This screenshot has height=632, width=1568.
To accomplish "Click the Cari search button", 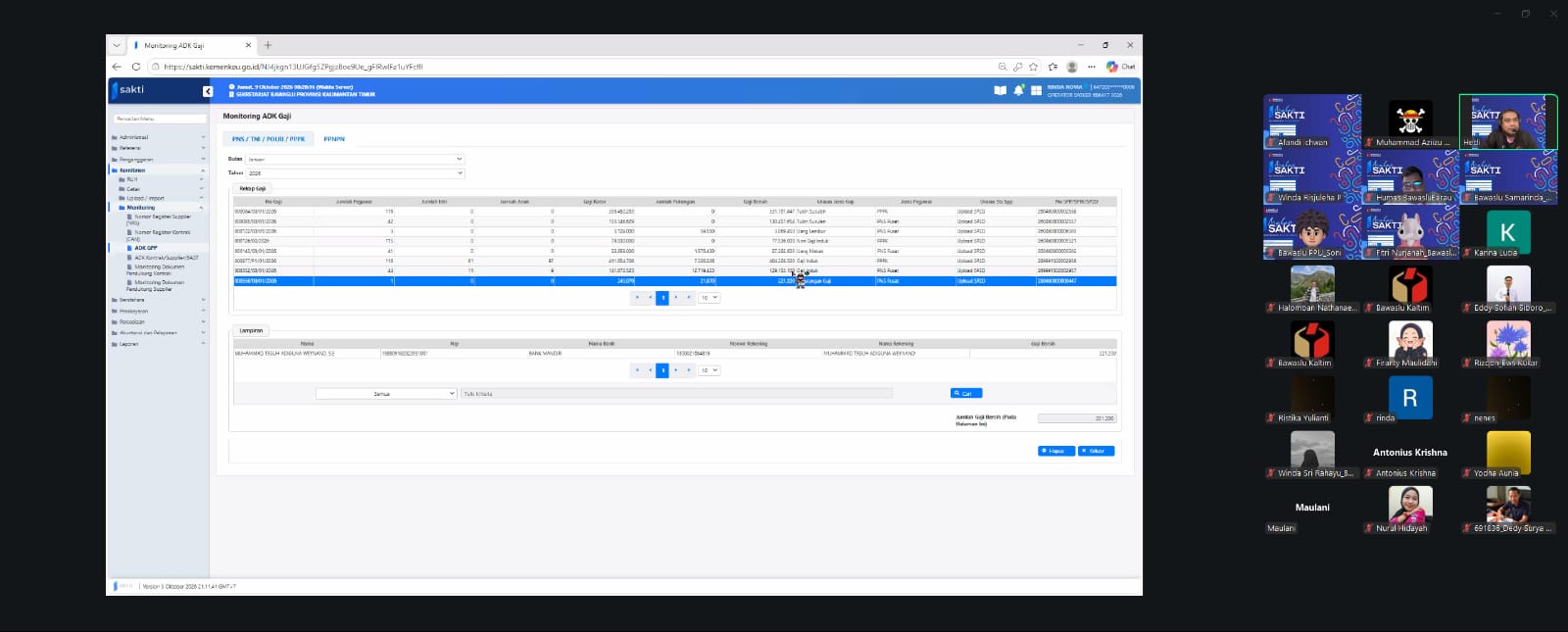I will tap(966, 394).
